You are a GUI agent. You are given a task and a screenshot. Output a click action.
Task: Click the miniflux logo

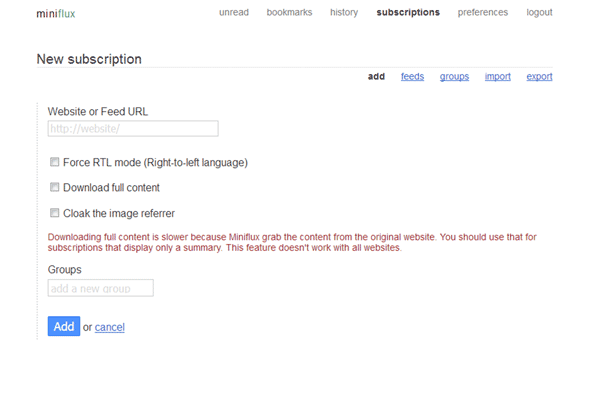point(55,13)
